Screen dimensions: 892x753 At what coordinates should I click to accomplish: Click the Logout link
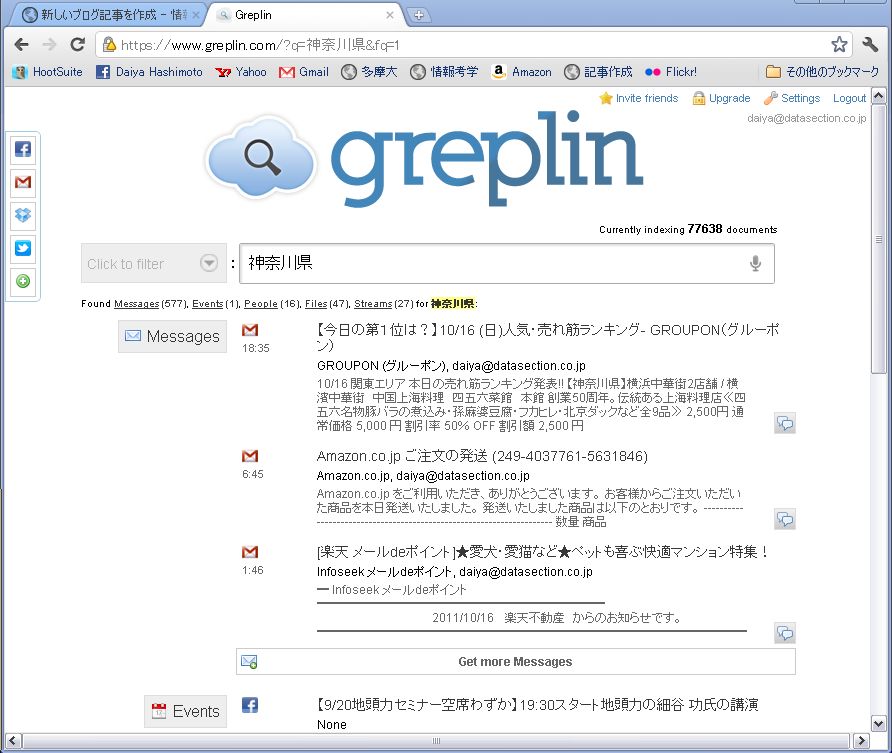point(849,98)
